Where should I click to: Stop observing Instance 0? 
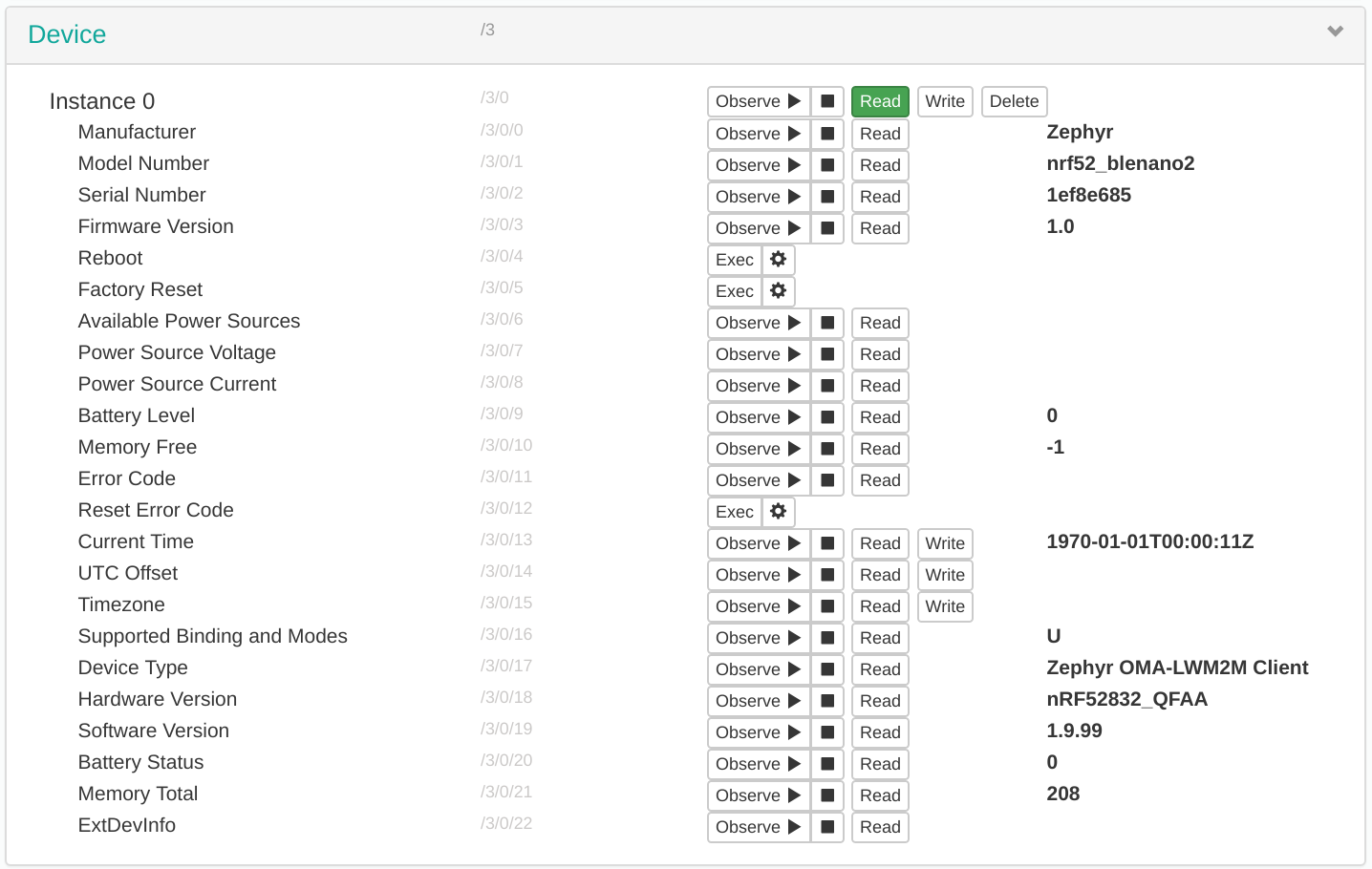(x=827, y=101)
